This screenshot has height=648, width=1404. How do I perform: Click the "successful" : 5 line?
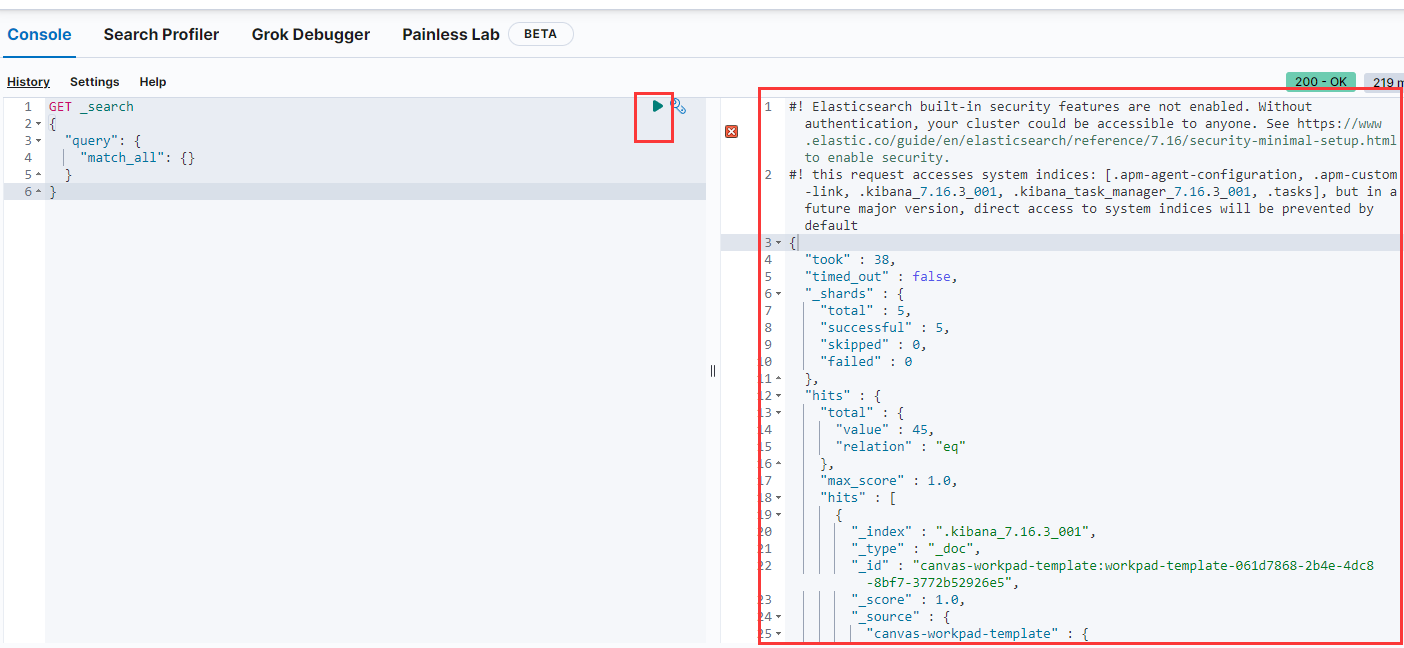click(x=885, y=327)
